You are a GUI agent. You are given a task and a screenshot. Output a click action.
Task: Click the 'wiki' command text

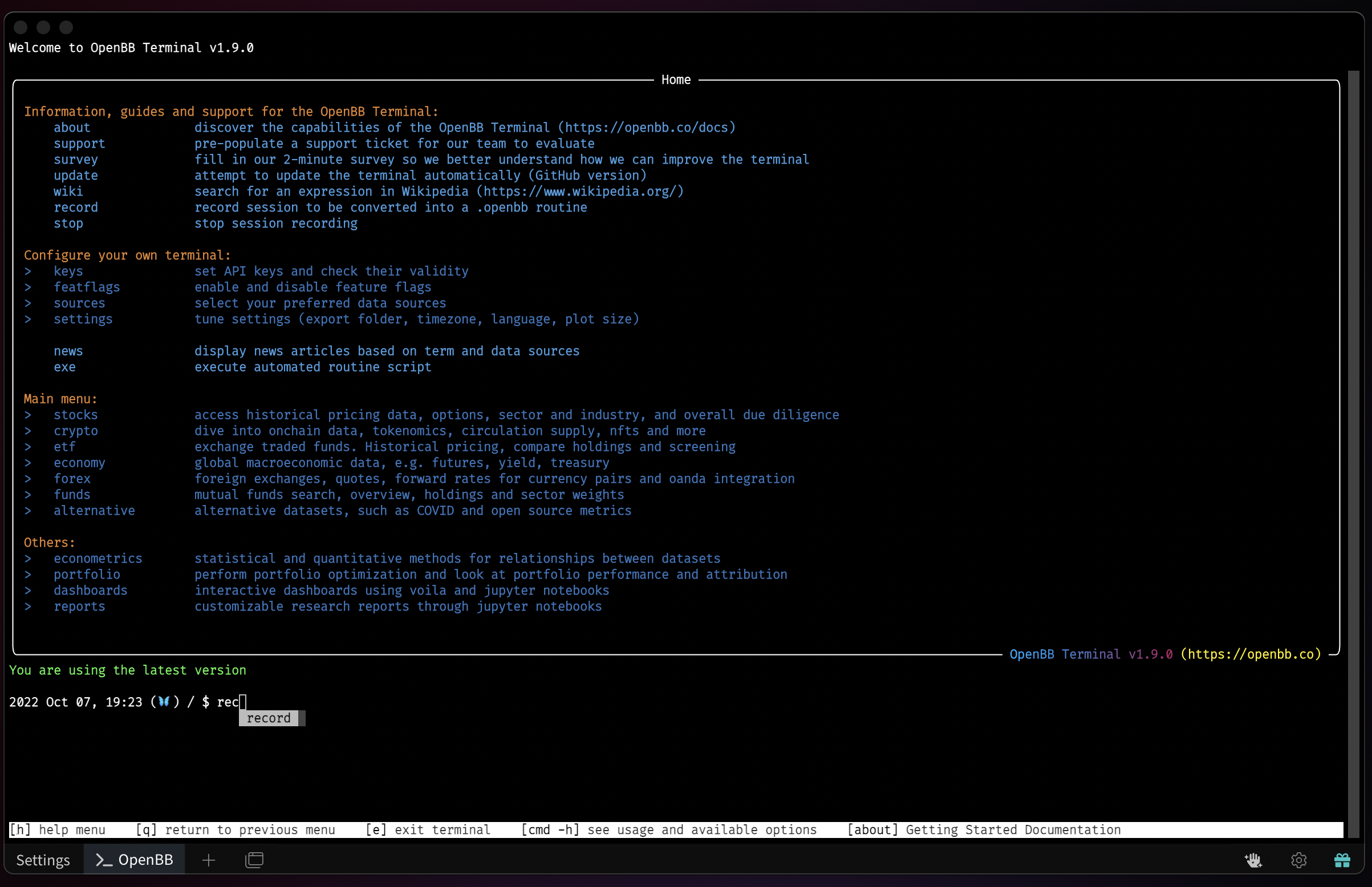(68, 191)
